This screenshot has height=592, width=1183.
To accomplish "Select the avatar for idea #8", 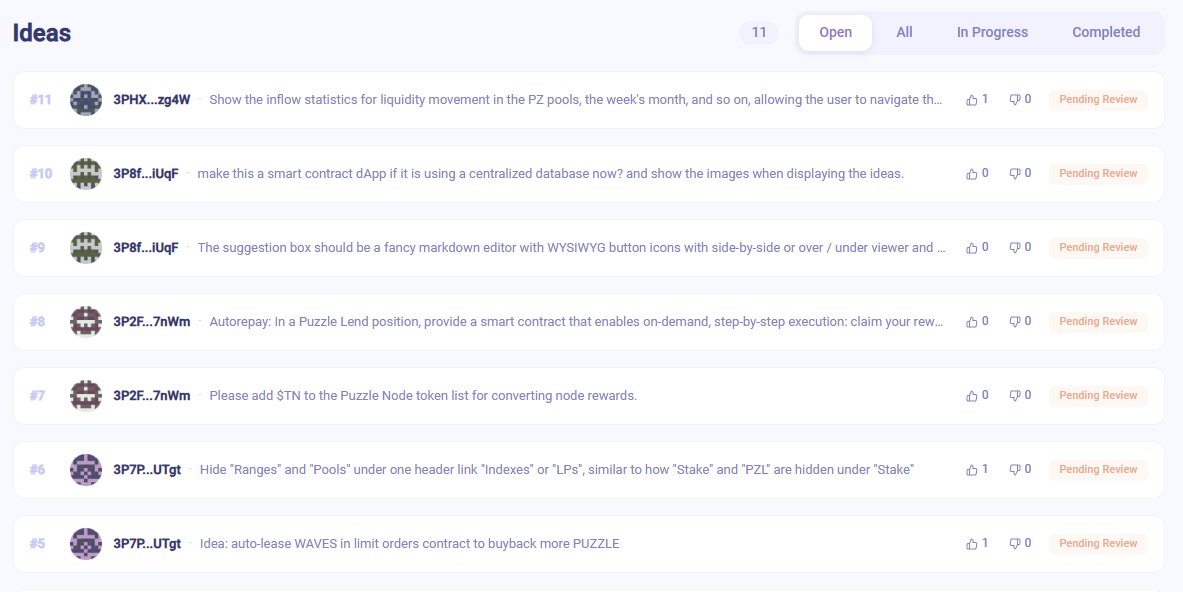I will [x=86, y=321].
